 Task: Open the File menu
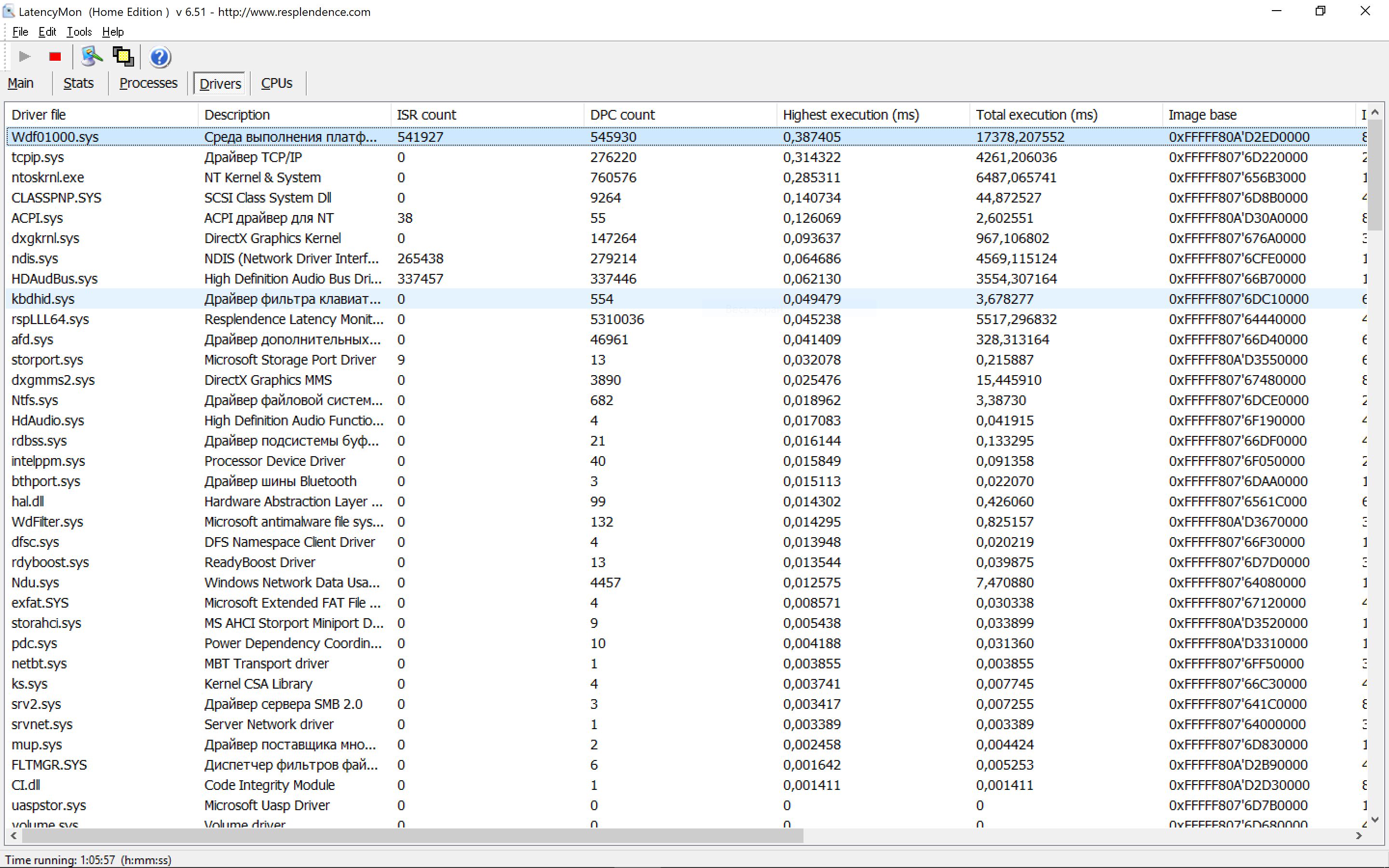tap(19, 32)
